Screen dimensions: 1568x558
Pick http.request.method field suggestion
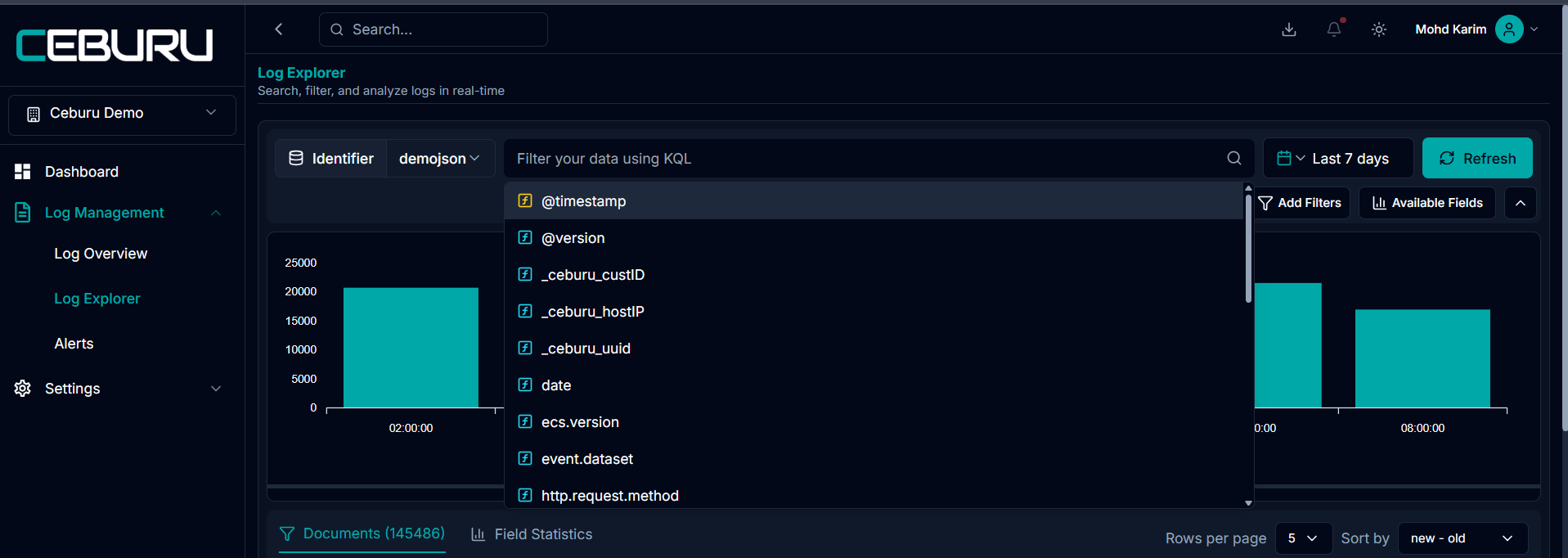(x=874, y=495)
